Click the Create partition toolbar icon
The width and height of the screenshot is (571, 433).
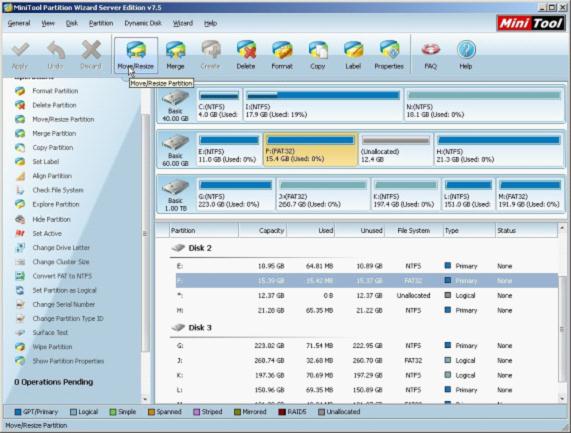click(x=210, y=55)
